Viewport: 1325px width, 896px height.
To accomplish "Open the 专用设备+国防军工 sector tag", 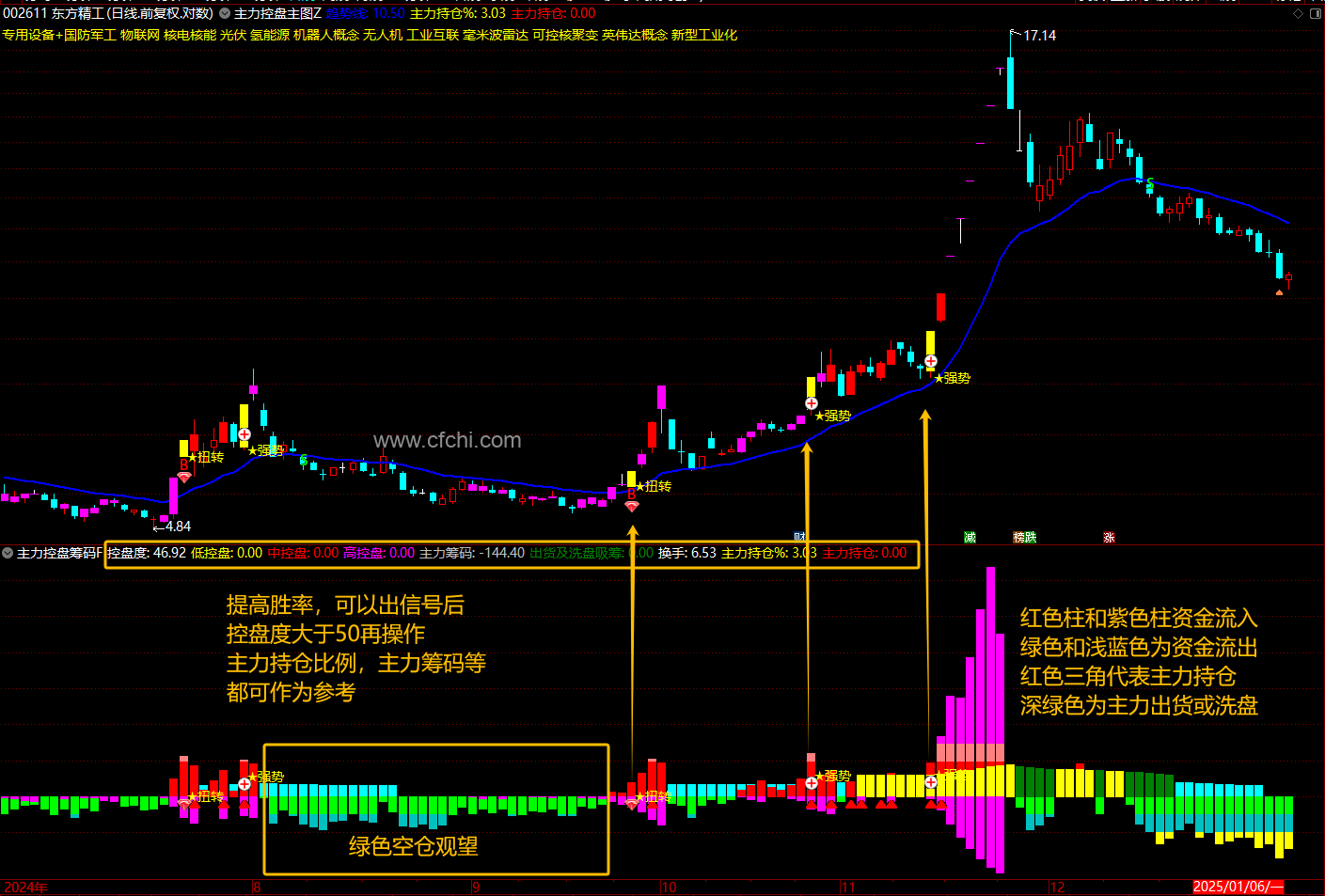I will 59,35.
